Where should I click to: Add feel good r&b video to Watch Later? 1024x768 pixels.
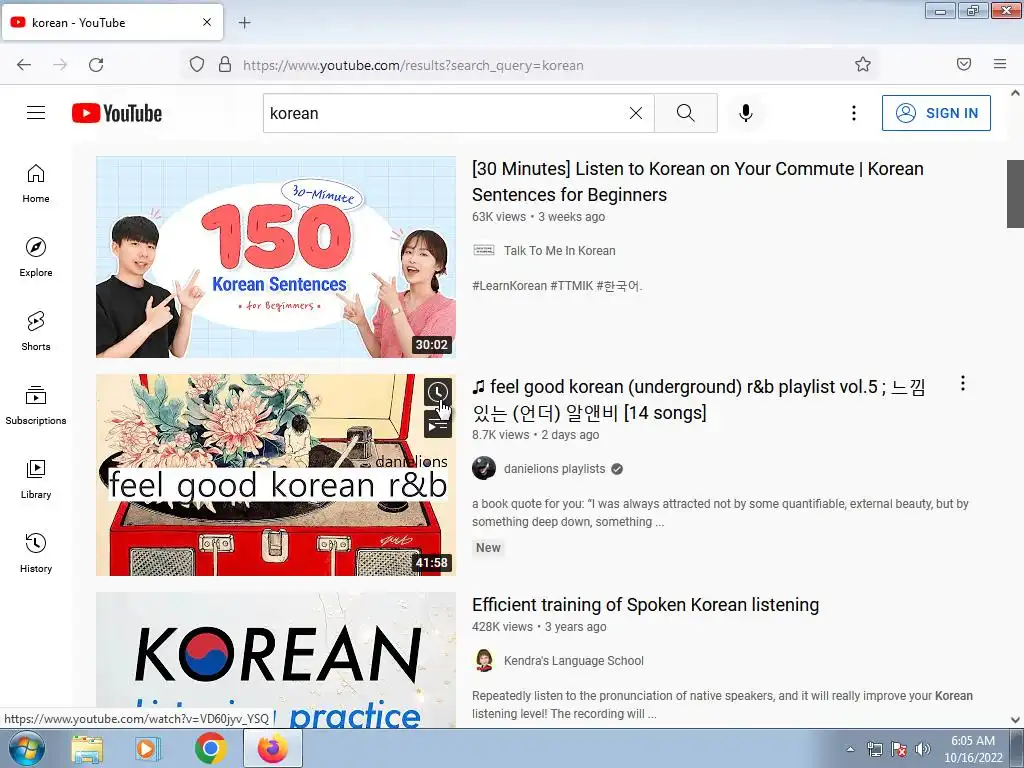coord(438,392)
